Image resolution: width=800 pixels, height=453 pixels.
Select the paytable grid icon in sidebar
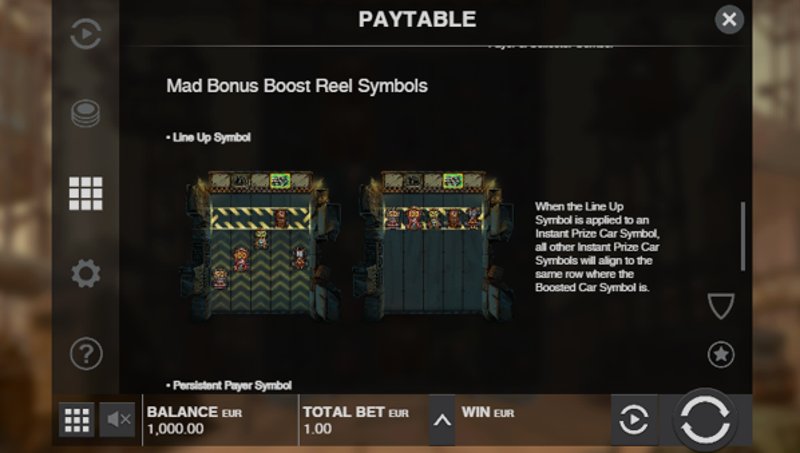click(86, 193)
